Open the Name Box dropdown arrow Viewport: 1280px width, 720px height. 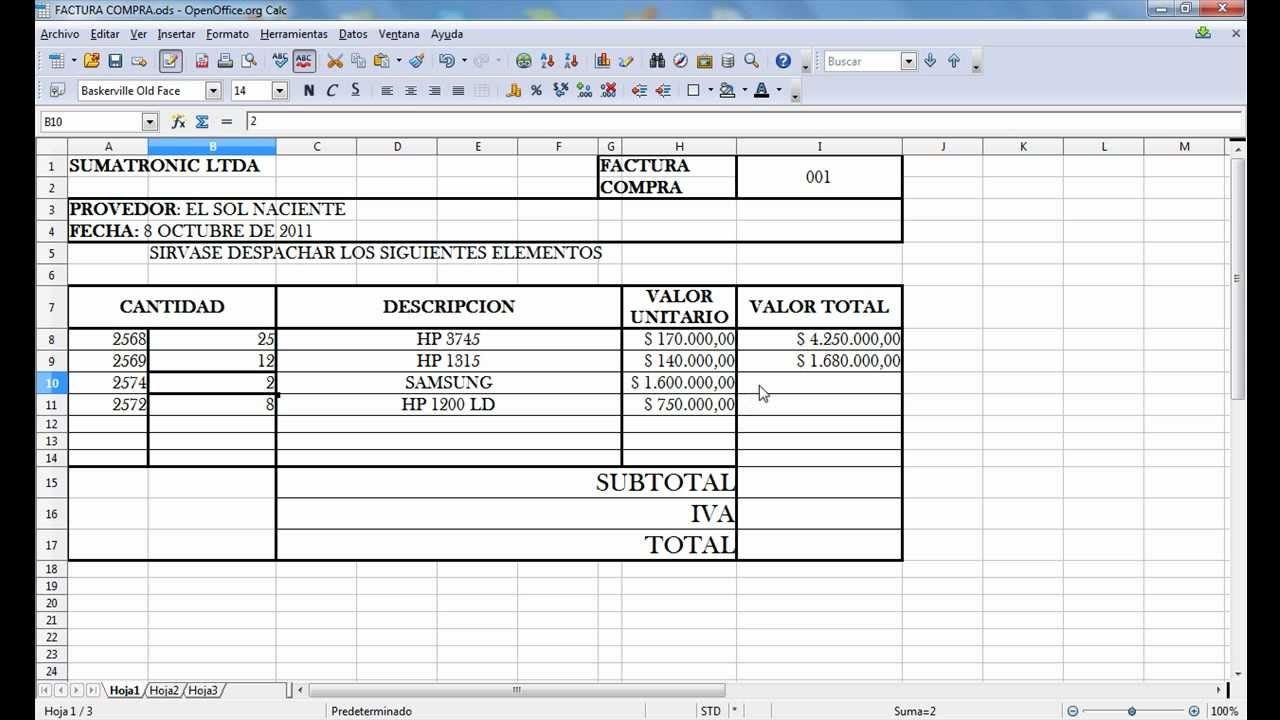150,121
